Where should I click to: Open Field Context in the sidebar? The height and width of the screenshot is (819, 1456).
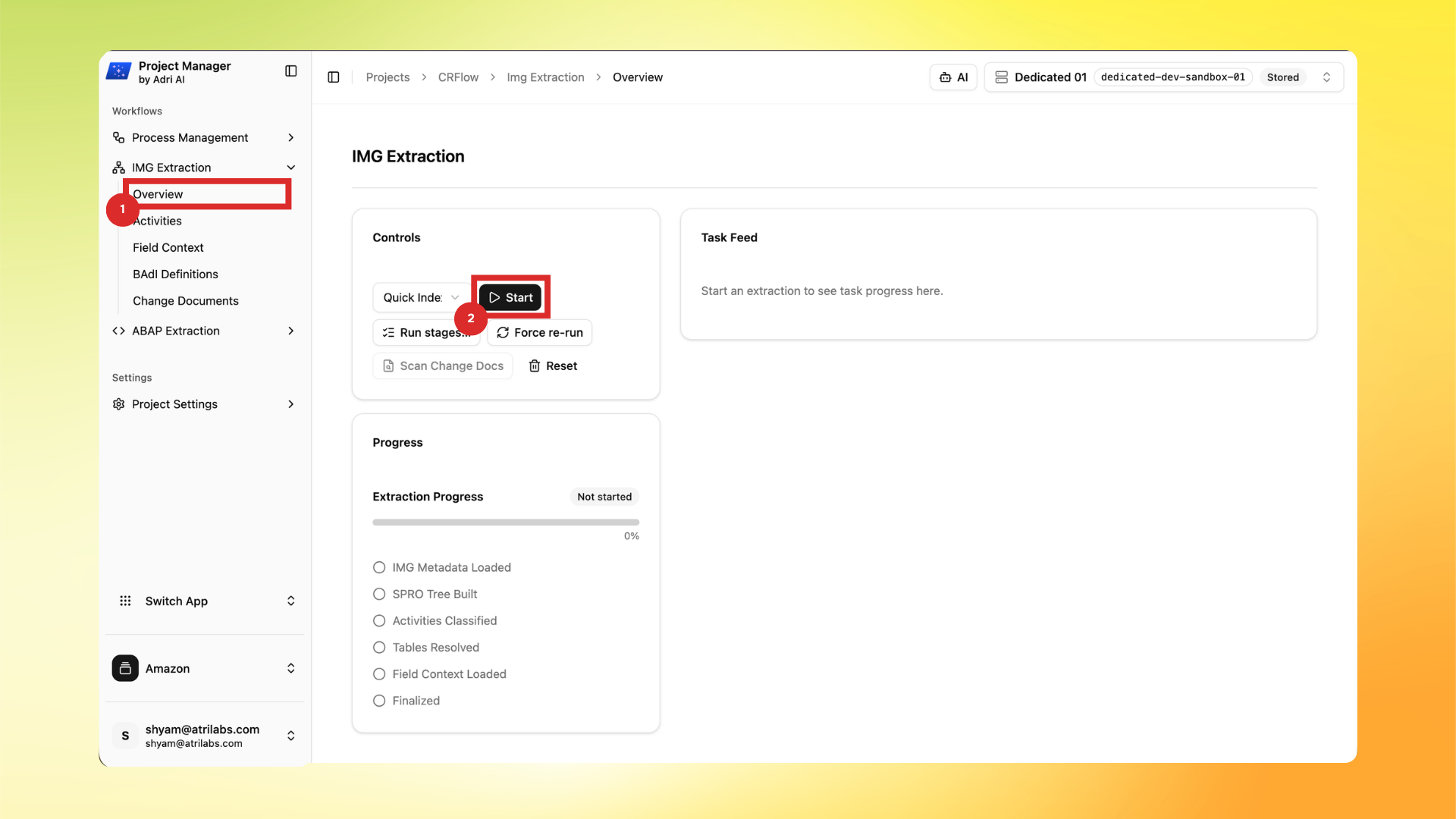[168, 248]
